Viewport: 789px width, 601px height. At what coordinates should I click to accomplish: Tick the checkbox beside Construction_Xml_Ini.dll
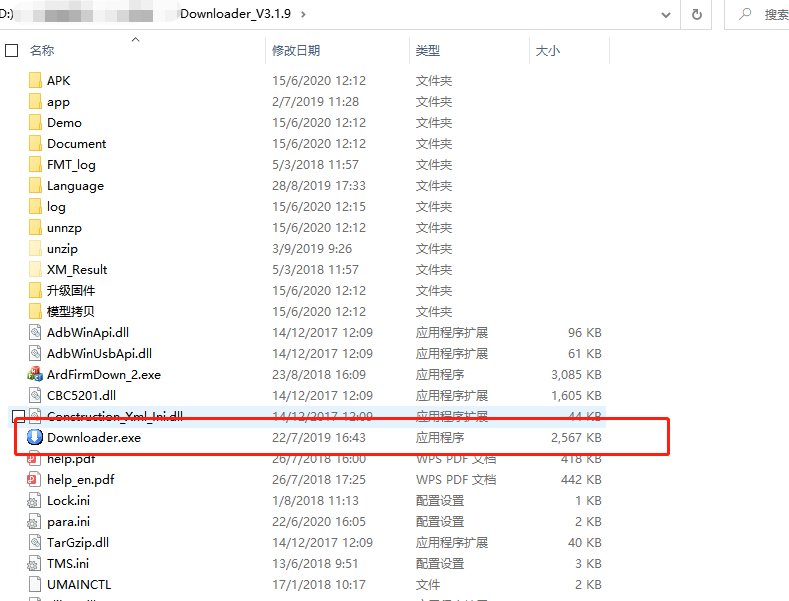tap(17, 416)
